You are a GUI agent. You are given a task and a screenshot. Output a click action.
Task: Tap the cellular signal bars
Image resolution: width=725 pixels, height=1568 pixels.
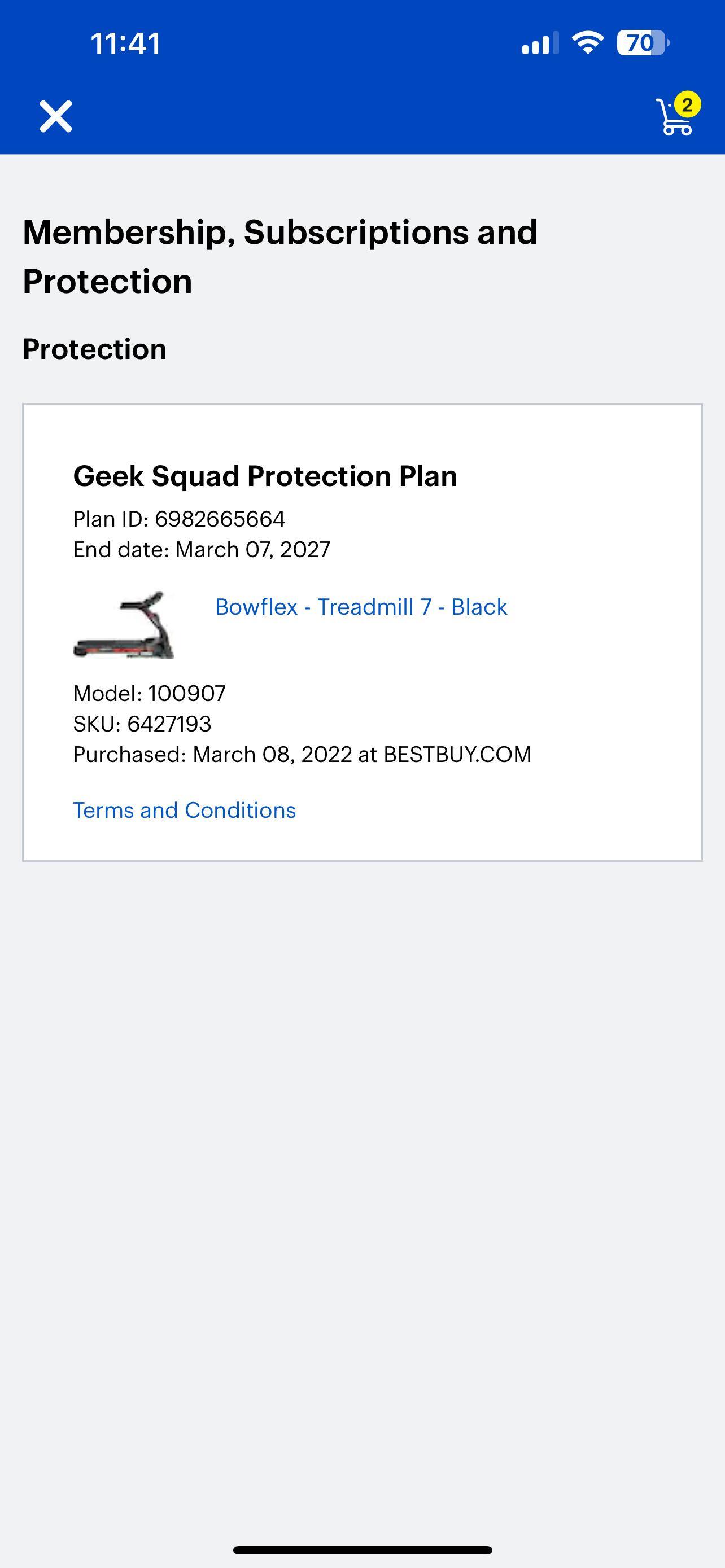[539, 44]
